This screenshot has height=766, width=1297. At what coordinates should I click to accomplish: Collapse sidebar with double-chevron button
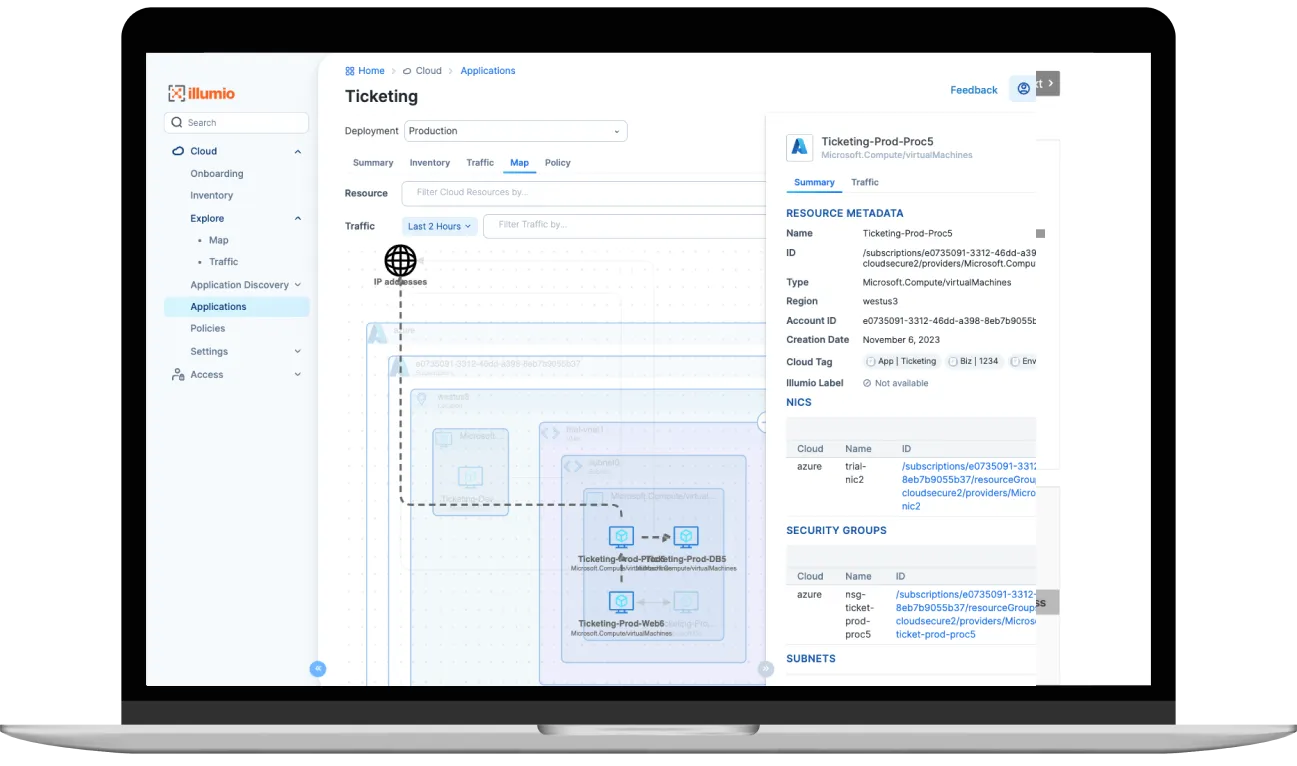(318, 669)
